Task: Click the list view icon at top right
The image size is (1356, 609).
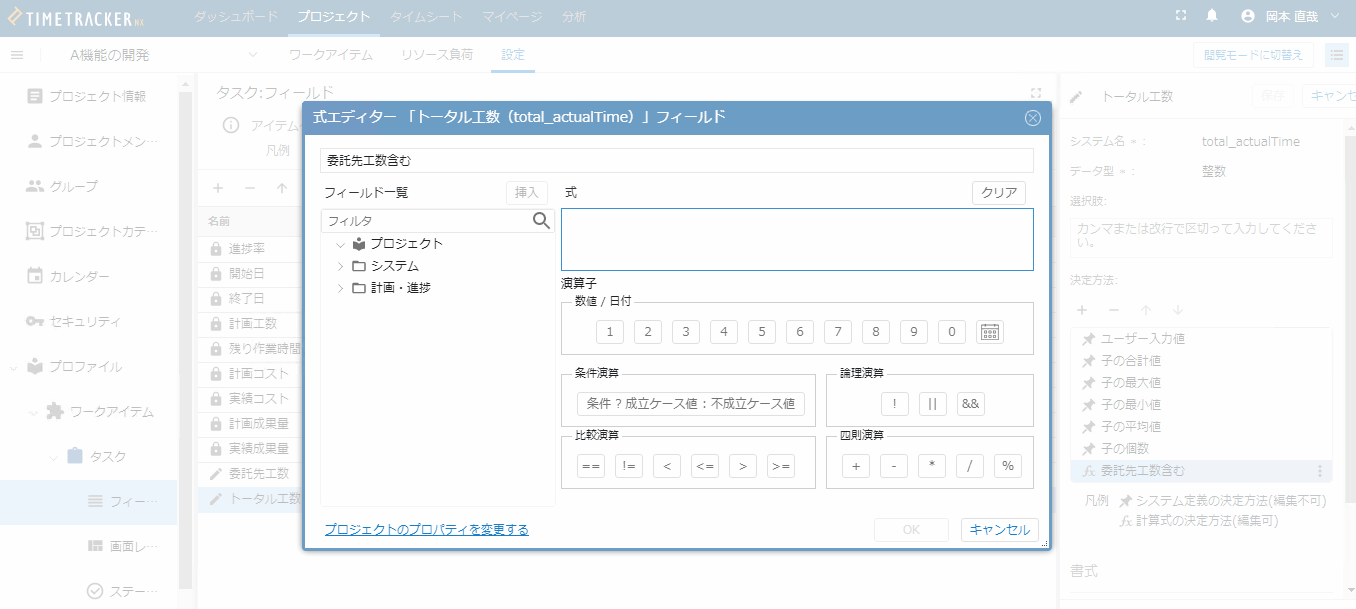Action: pos(1336,55)
